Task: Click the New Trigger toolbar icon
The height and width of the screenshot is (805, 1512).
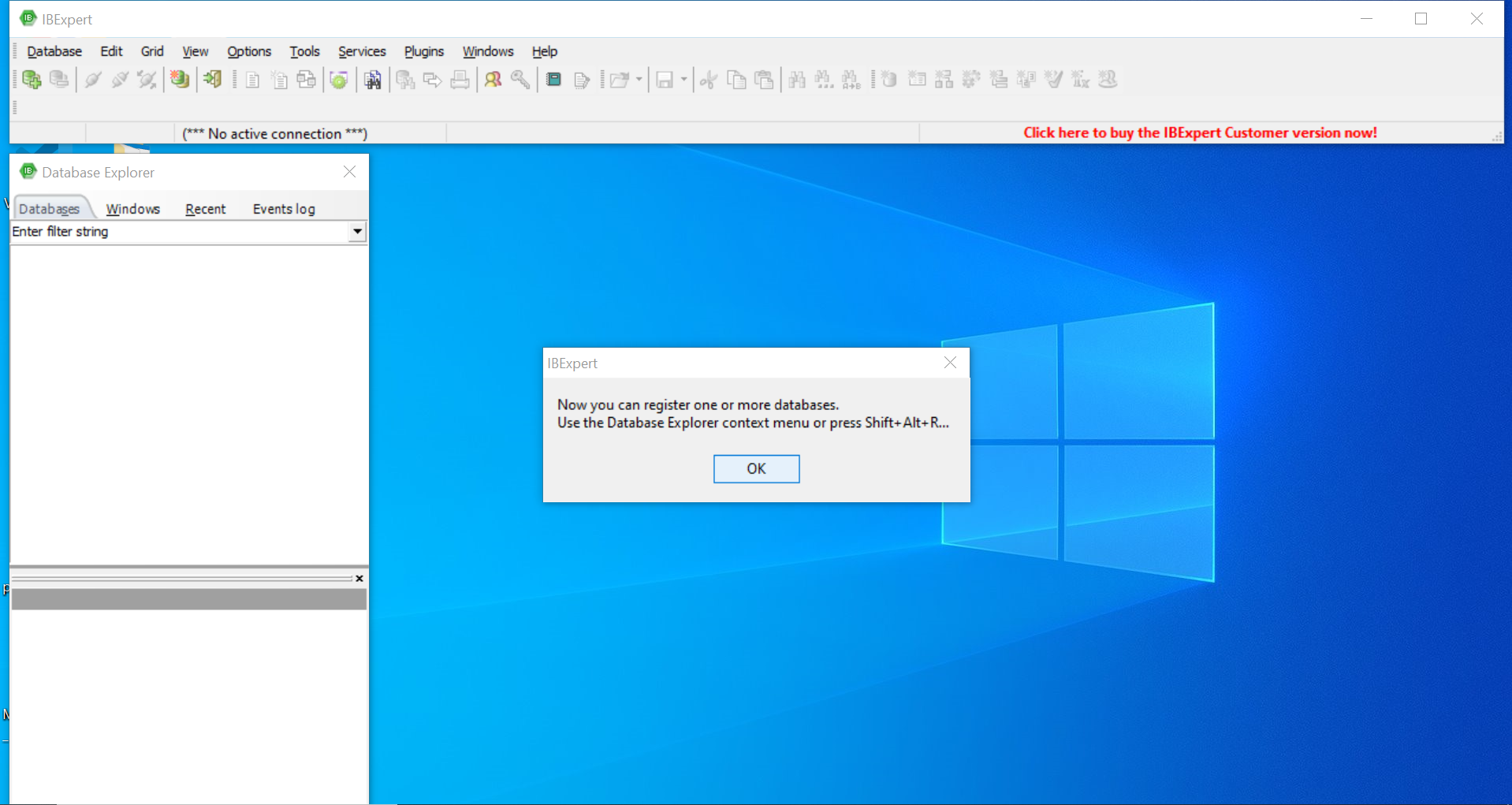Action: tap(999, 80)
